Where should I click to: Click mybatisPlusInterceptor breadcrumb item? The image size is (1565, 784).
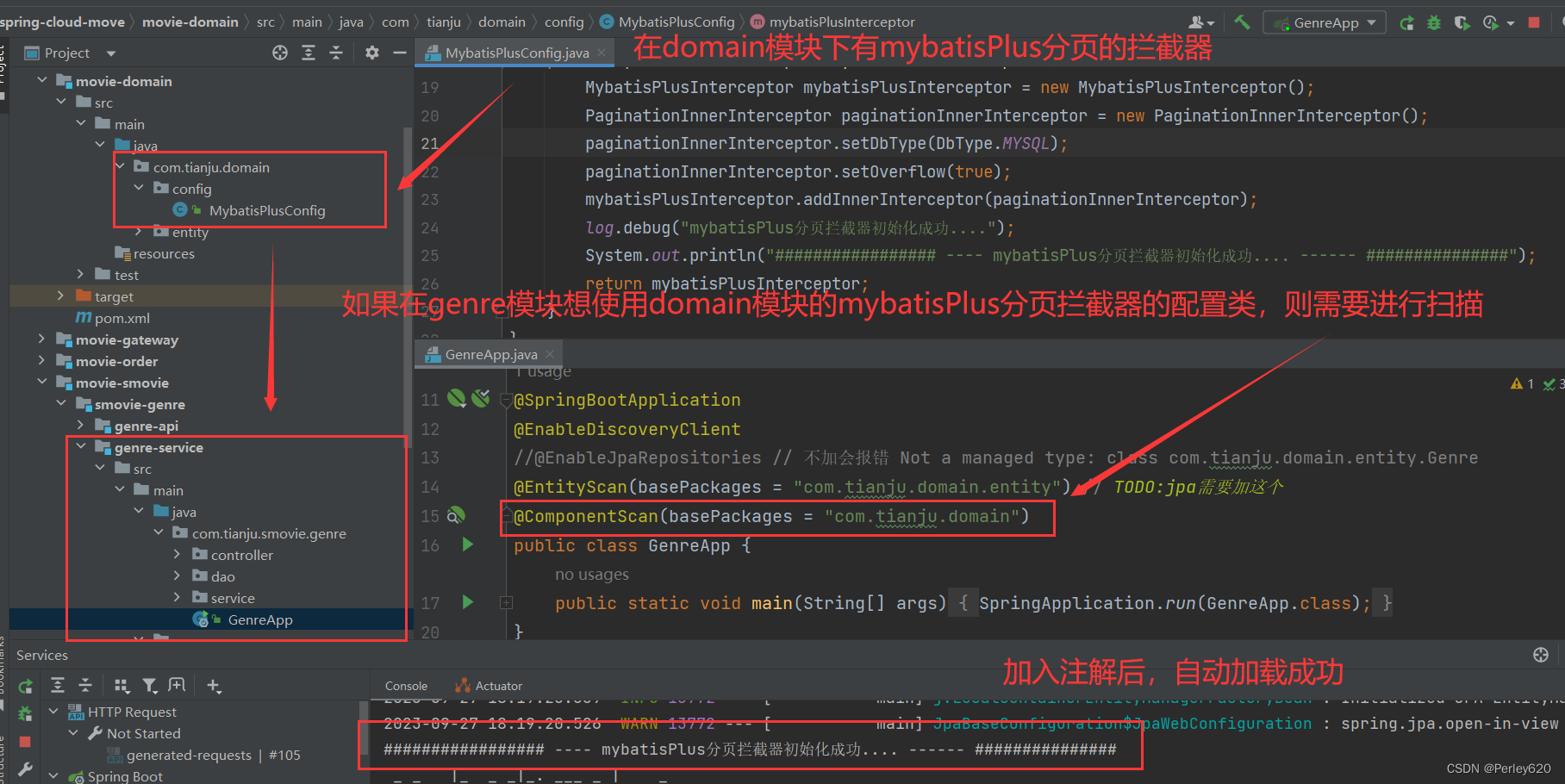point(833,22)
